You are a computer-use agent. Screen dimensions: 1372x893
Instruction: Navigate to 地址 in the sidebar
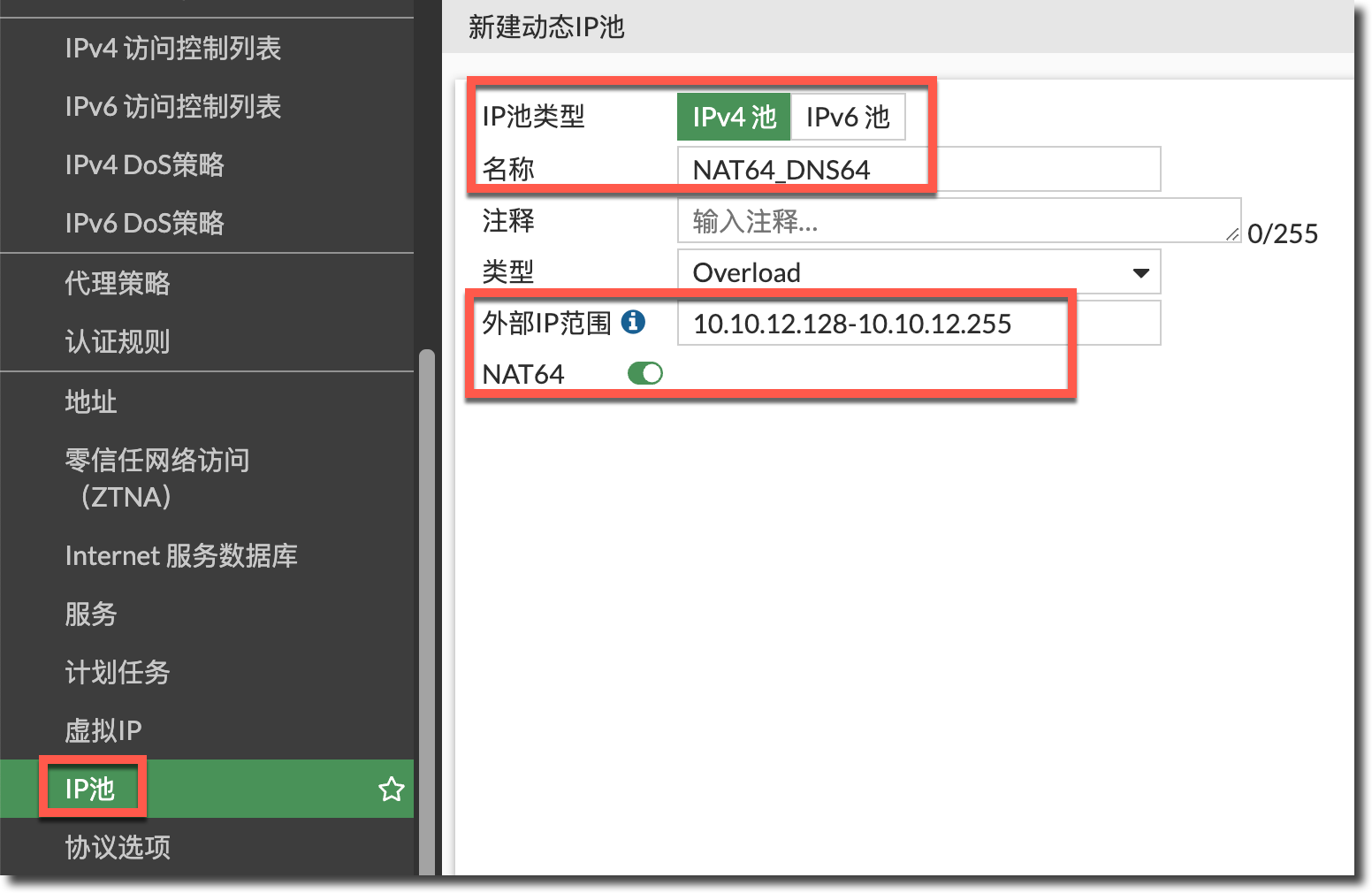pyautogui.click(x=90, y=401)
